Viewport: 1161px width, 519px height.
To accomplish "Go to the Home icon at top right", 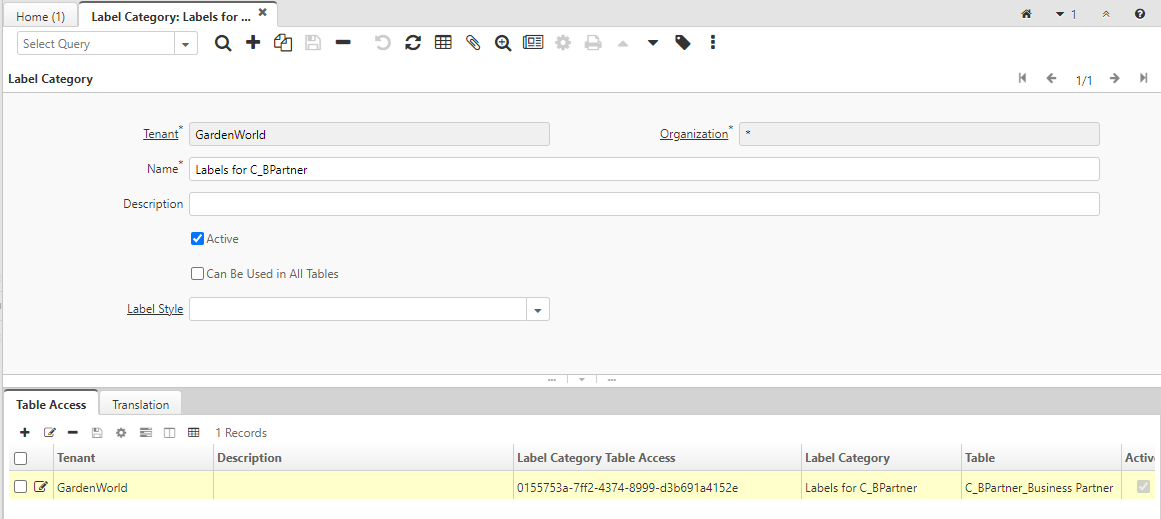I will pos(1026,13).
